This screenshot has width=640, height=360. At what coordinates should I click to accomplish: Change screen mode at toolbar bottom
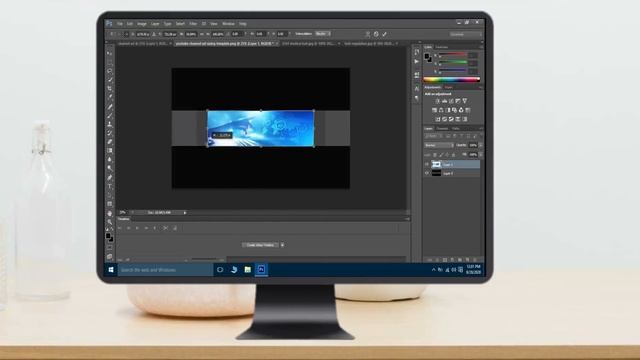click(109, 256)
